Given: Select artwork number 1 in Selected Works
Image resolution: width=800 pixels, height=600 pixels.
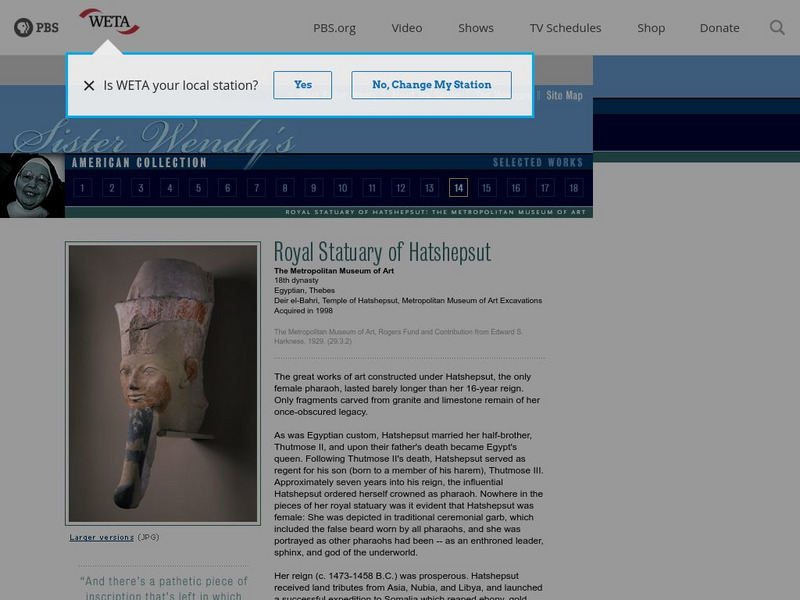Looking at the screenshot, I should point(81,186).
